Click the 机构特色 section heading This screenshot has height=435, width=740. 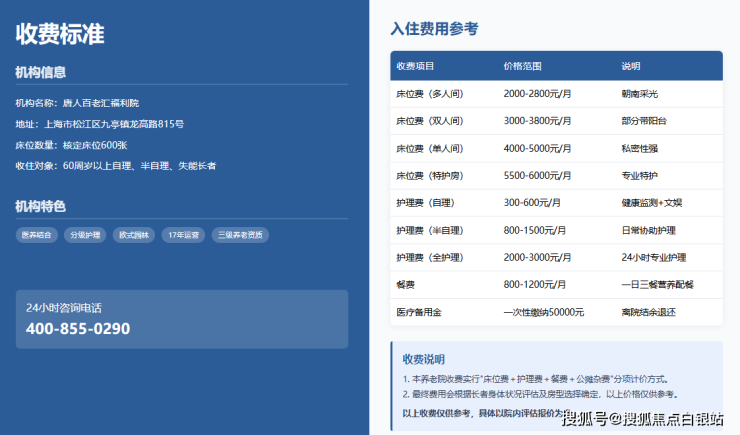41,206
